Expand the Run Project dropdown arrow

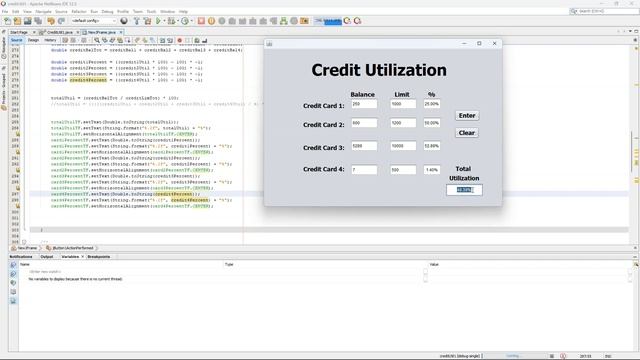click(x=164, y=21)
